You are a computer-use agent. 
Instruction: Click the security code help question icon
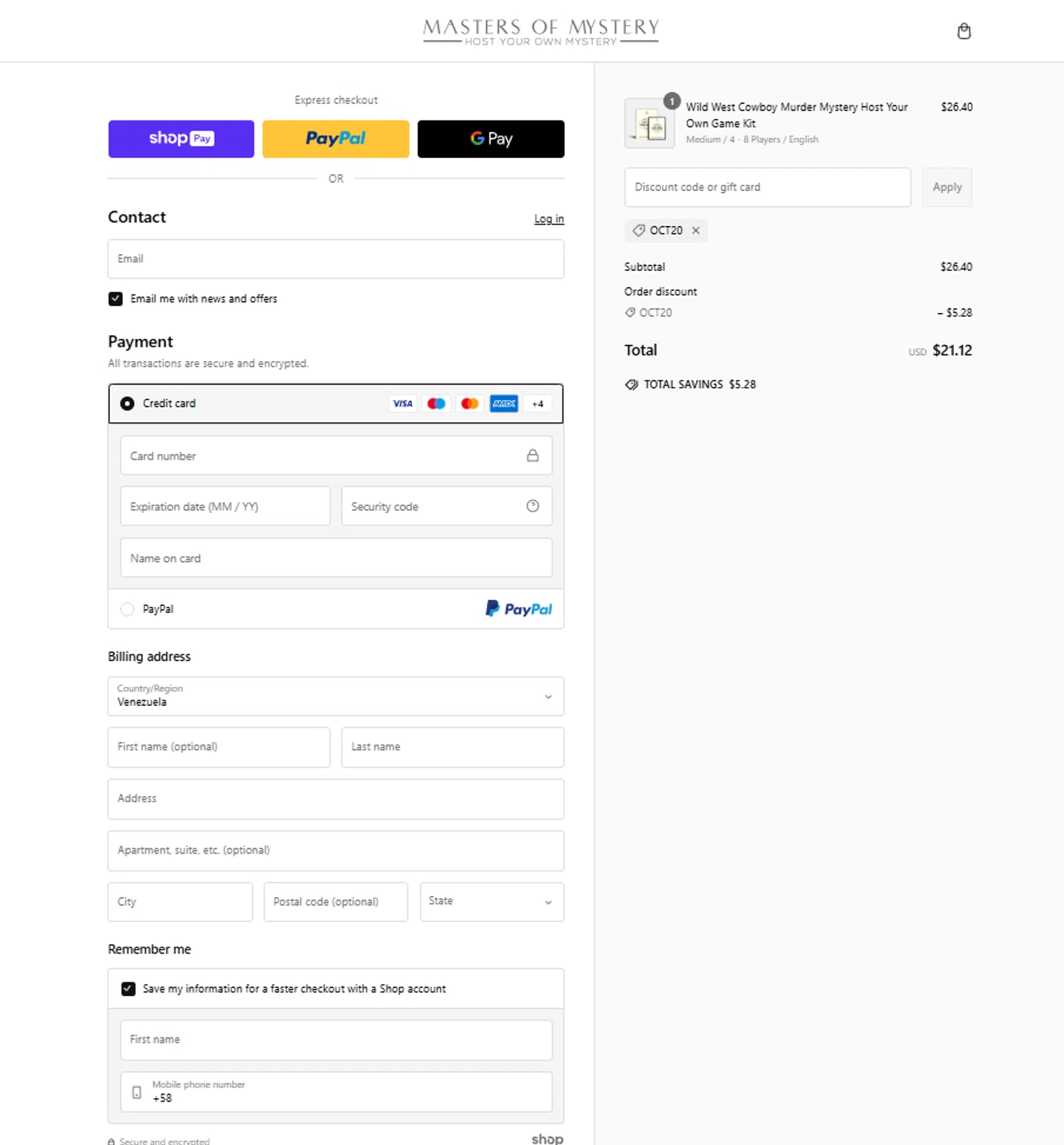click(x=533, y=506)
